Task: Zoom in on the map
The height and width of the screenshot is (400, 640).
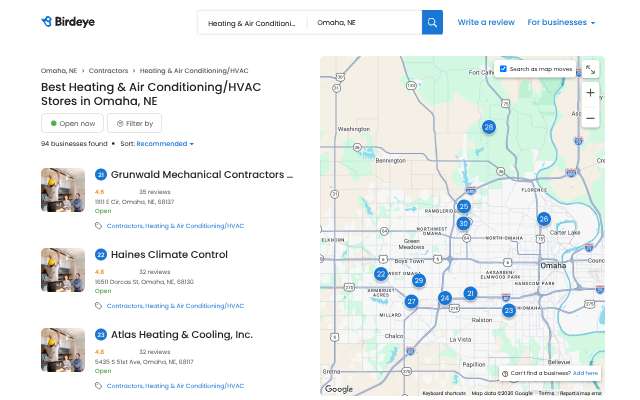Action: (x=590, y=93)
